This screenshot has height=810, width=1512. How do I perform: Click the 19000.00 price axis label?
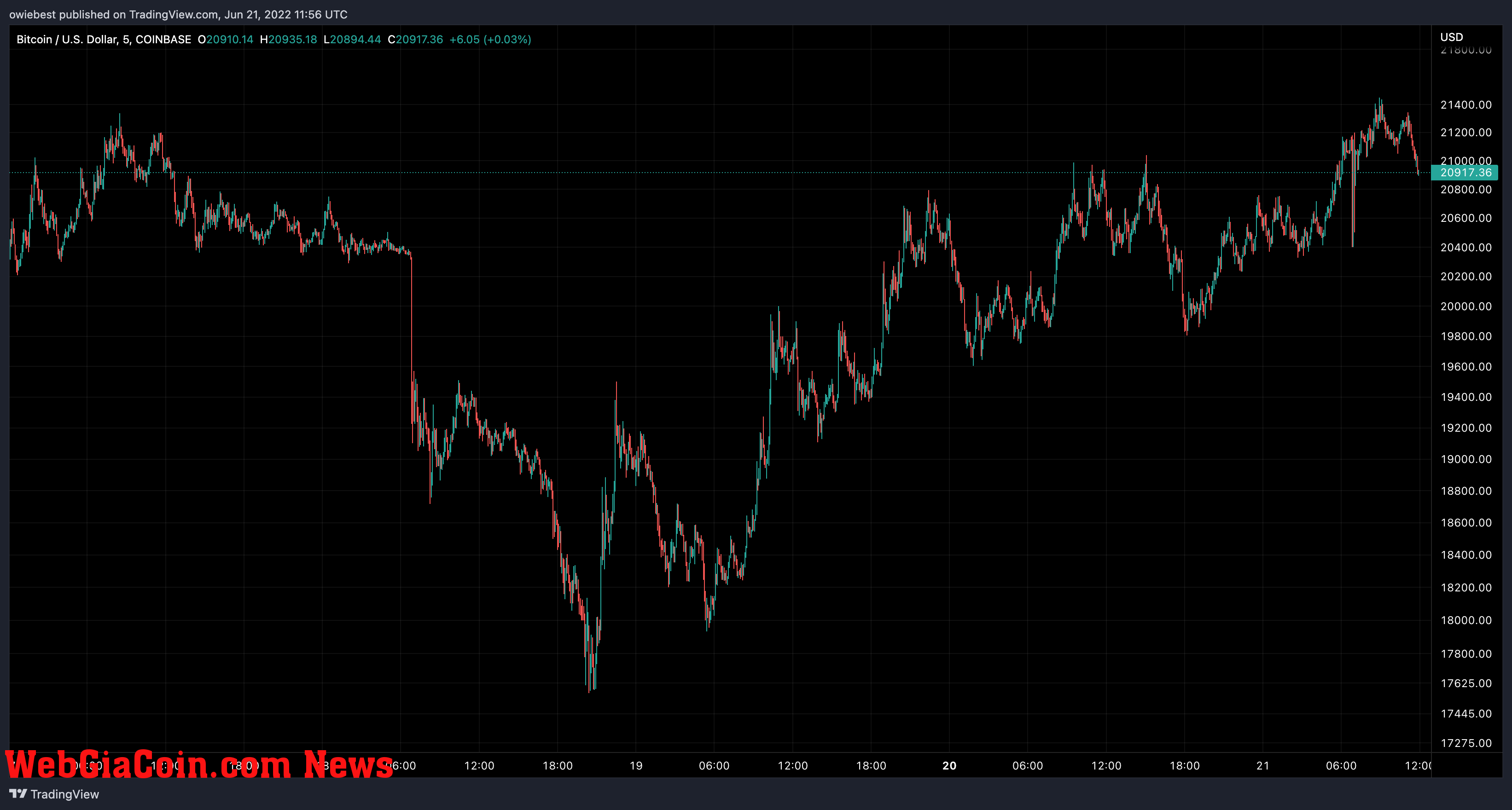pos(1465,459)
